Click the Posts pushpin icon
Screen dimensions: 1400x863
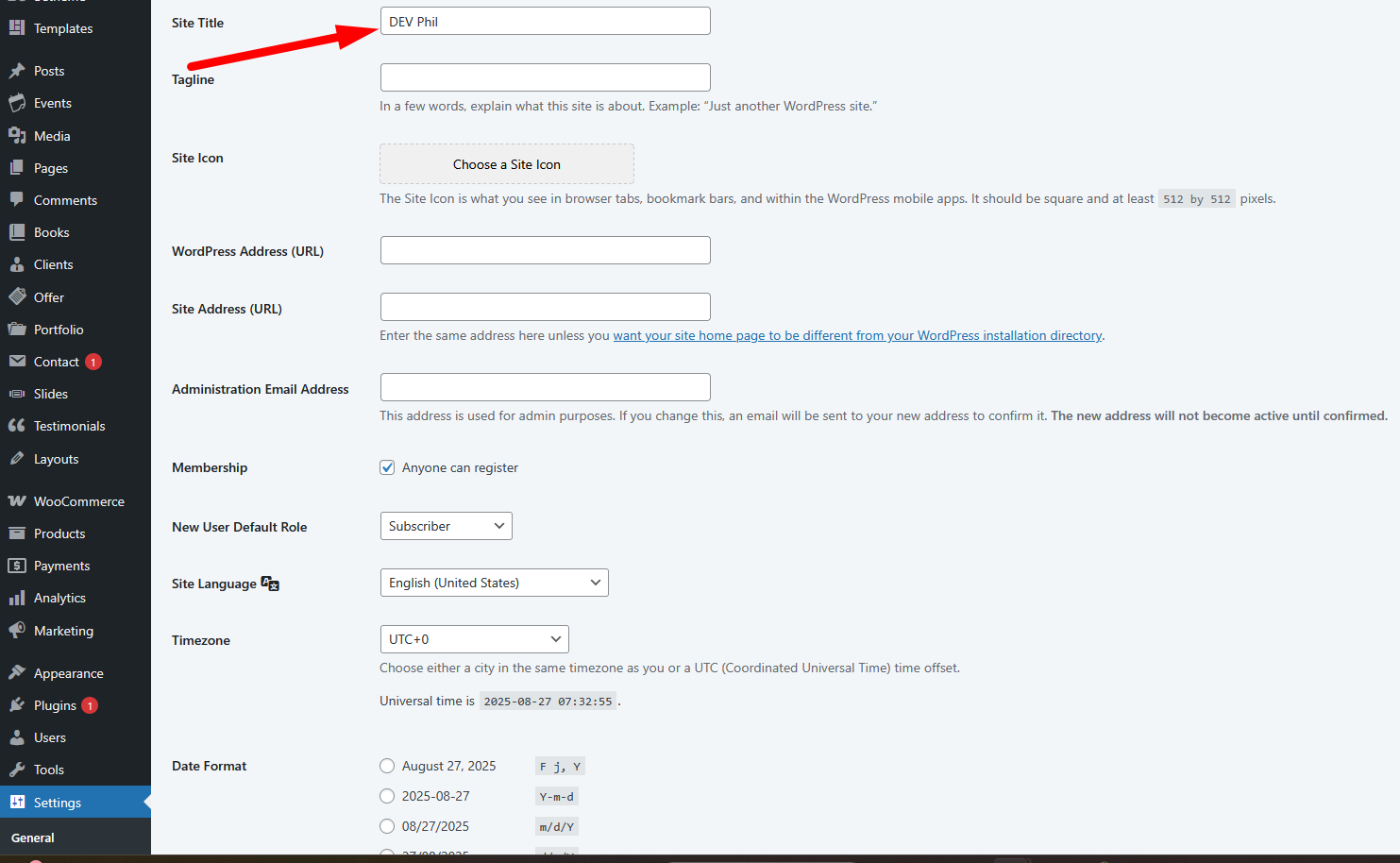[x=17, y=71]
